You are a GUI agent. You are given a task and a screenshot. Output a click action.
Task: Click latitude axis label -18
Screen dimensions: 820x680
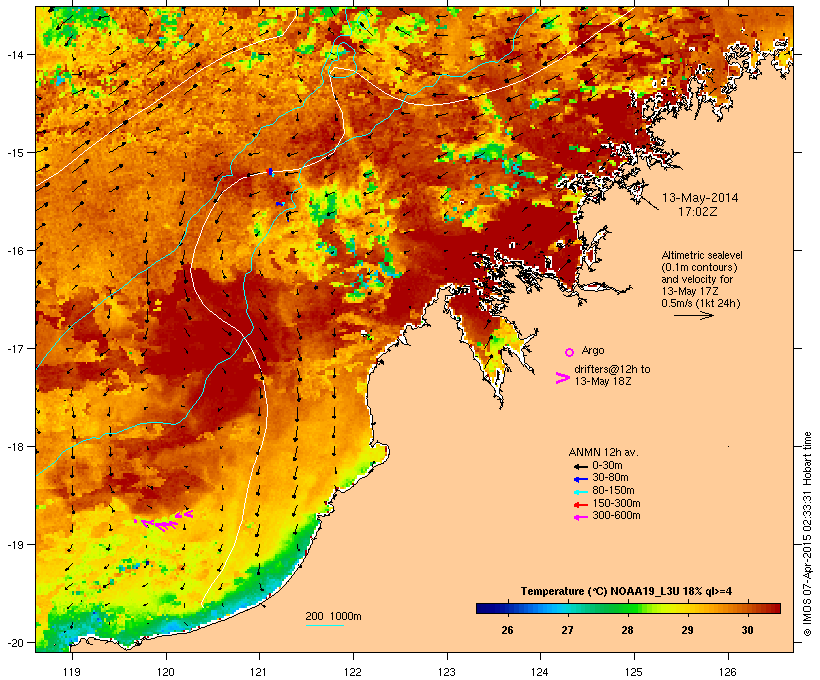[14, 447]
